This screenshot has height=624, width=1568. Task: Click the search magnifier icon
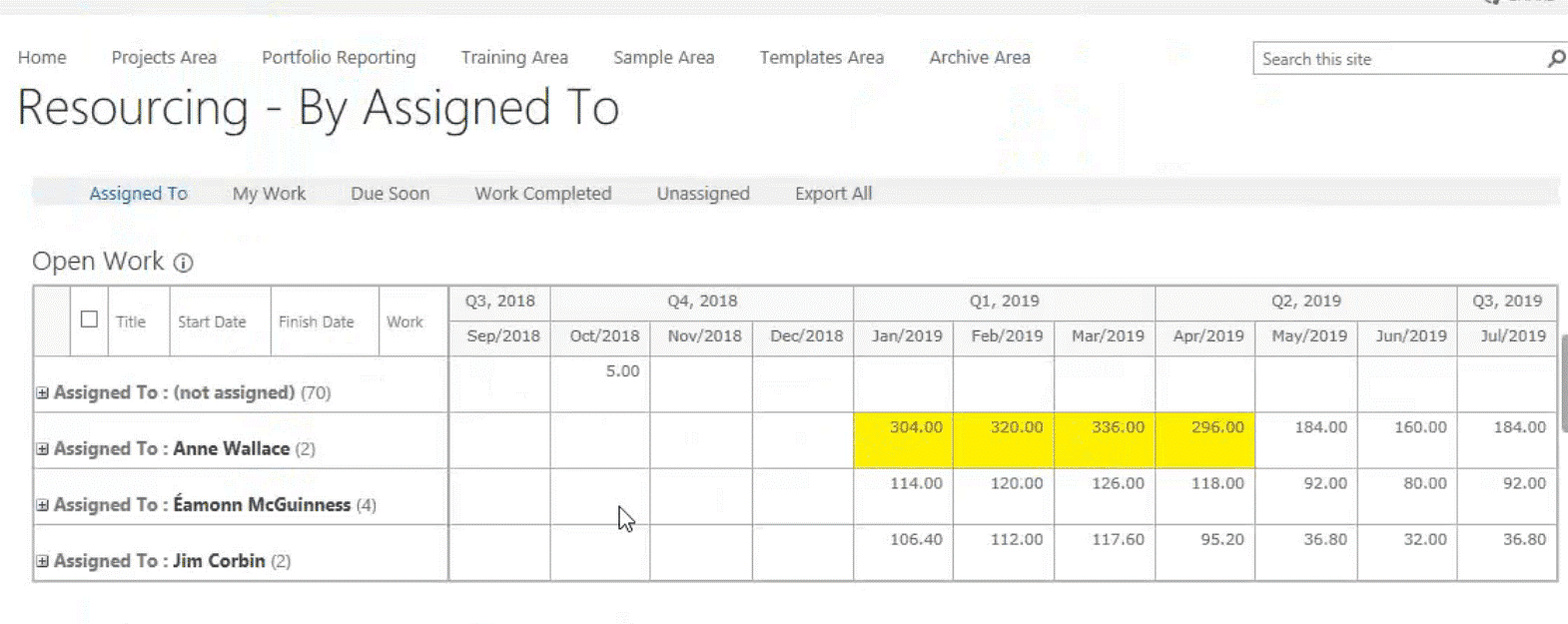coord(1556,59)
